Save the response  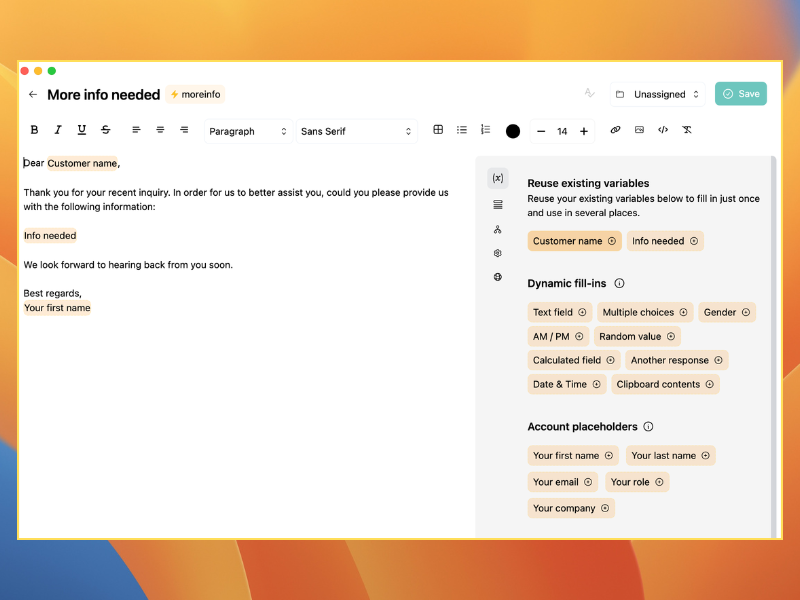click(x=741, y=94)
